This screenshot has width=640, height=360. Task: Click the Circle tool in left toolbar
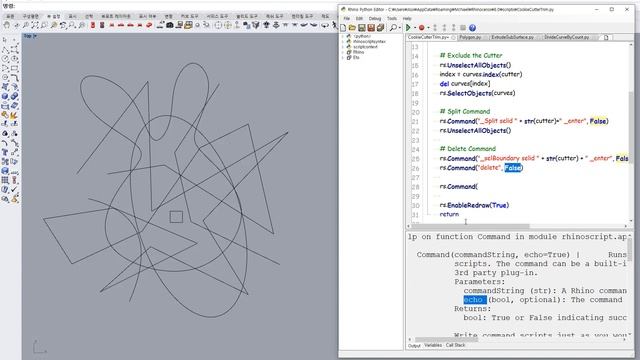coord(5,59)
